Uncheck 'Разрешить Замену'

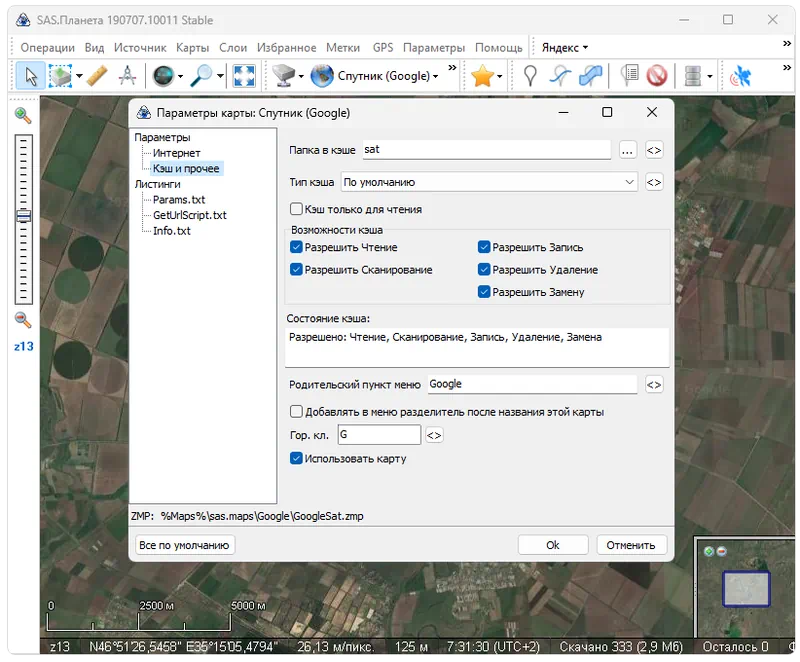tap(484, 292)
